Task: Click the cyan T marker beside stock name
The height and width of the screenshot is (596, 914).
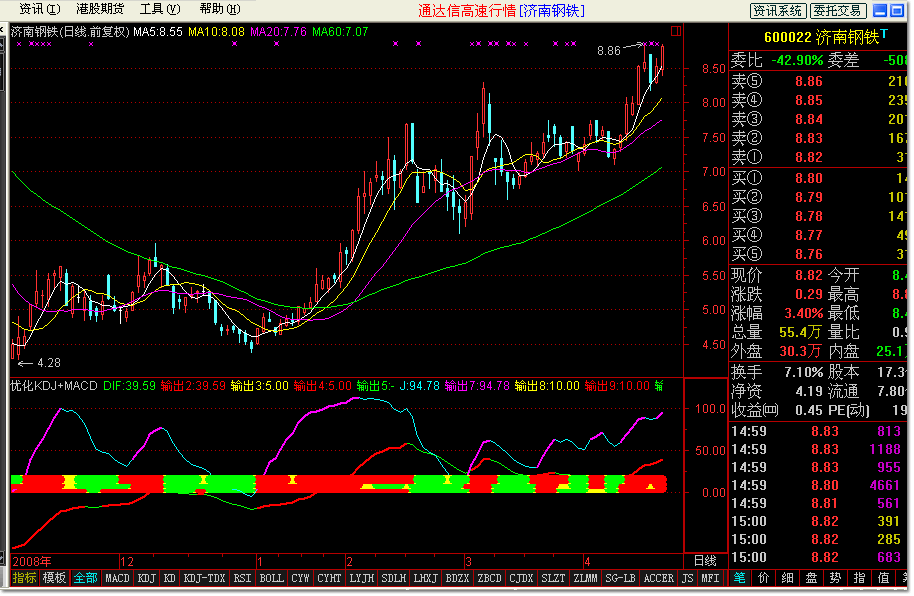Action: (884, 34)
